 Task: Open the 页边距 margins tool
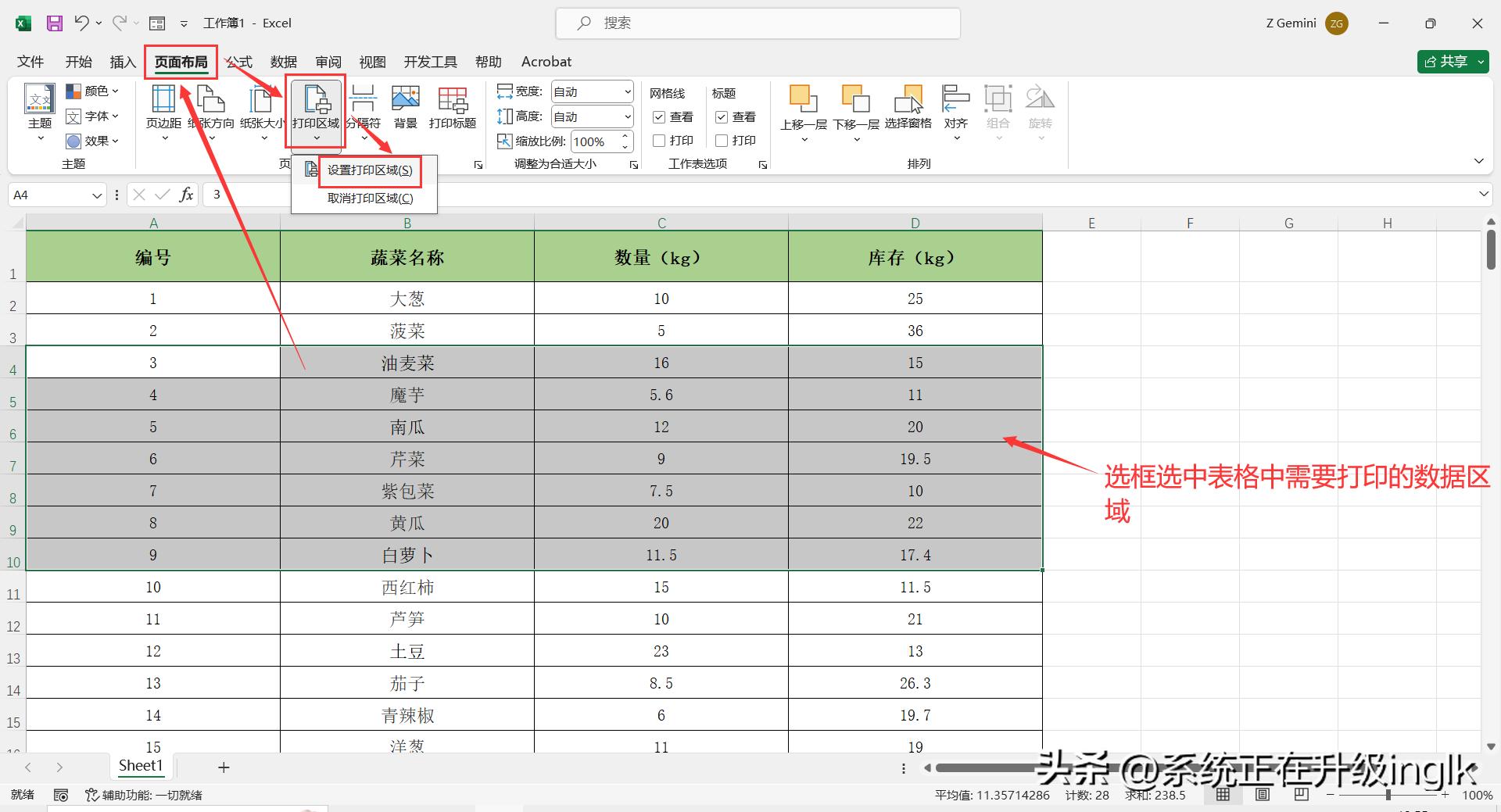163,108
